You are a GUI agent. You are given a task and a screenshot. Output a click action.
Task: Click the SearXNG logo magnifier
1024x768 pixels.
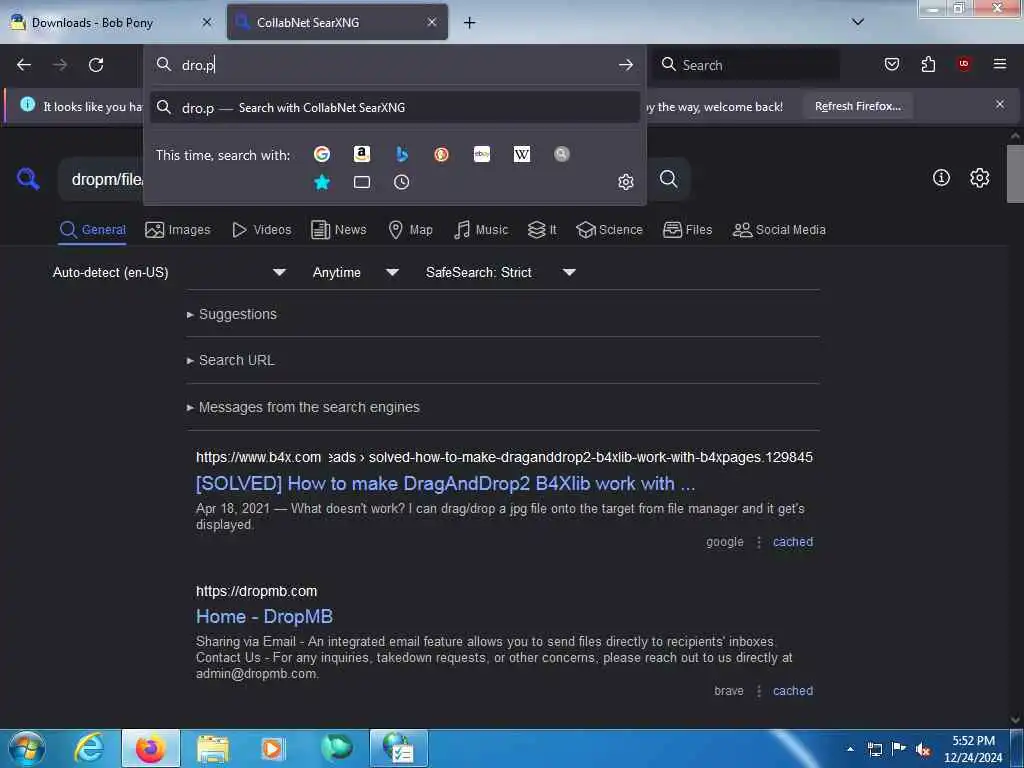point(28,178)
